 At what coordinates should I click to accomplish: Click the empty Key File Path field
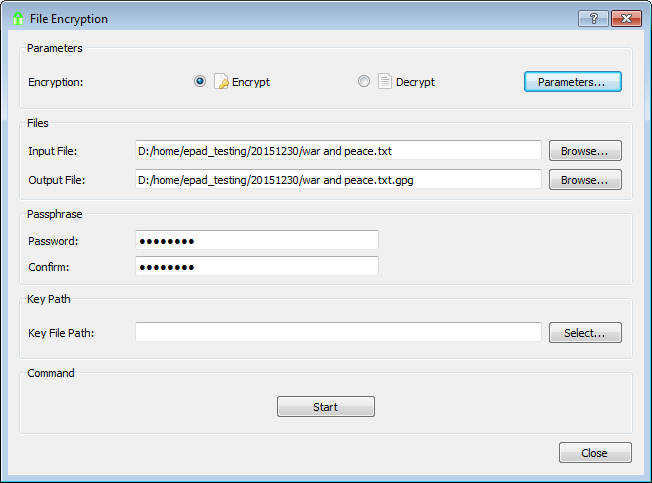pyautogui.click(x=338, y=332)
